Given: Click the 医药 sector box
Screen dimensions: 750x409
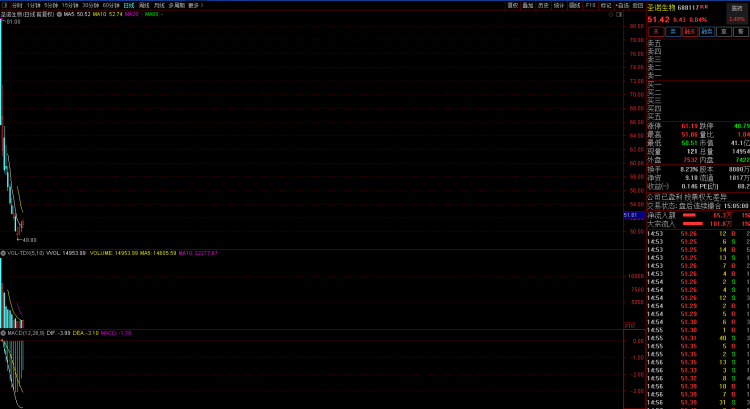Looking at the screenshot, I should [x=737, y=14].
